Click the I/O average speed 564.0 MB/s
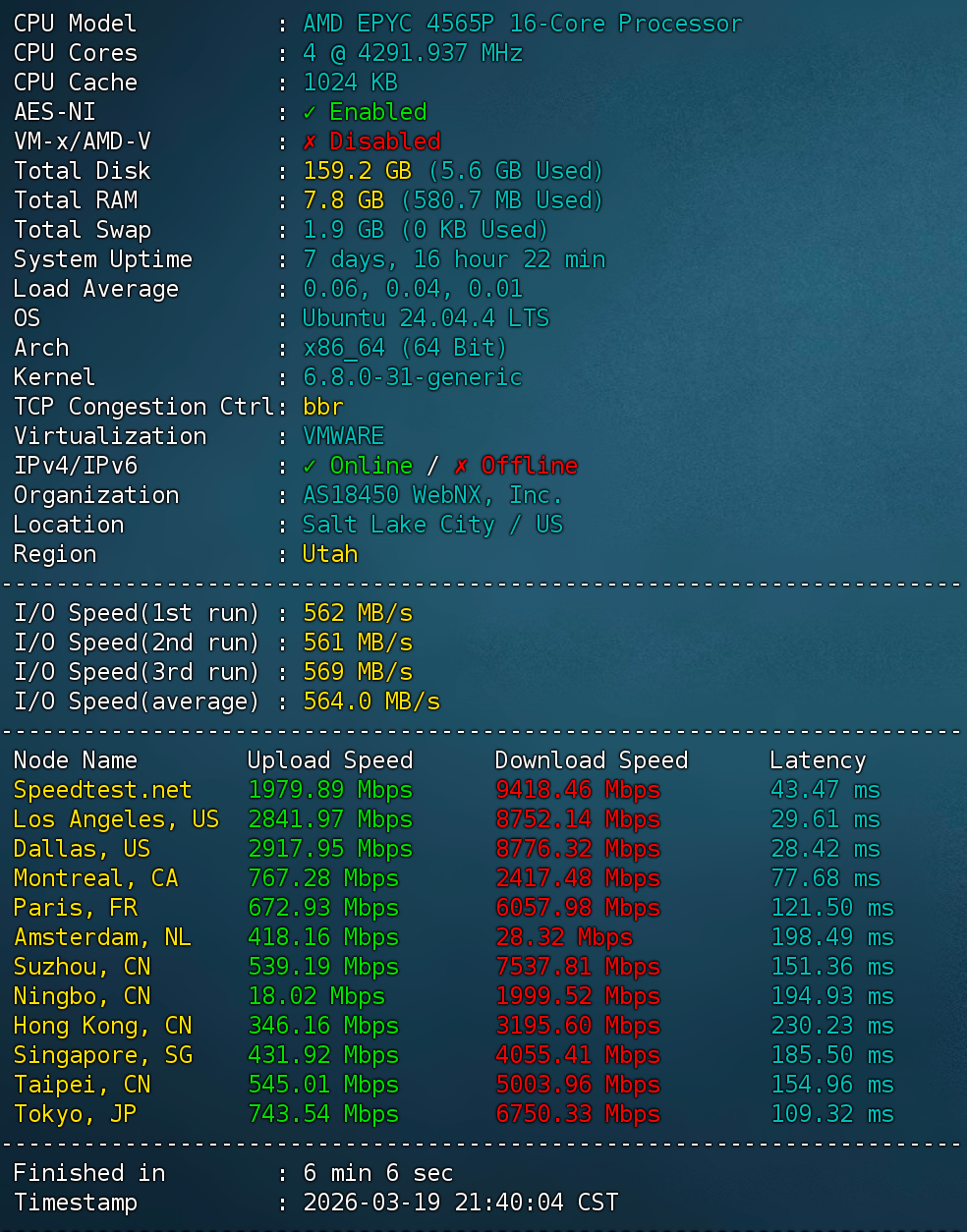Image resolution: width=967 pixels, height=1232 pixels. 370,701
